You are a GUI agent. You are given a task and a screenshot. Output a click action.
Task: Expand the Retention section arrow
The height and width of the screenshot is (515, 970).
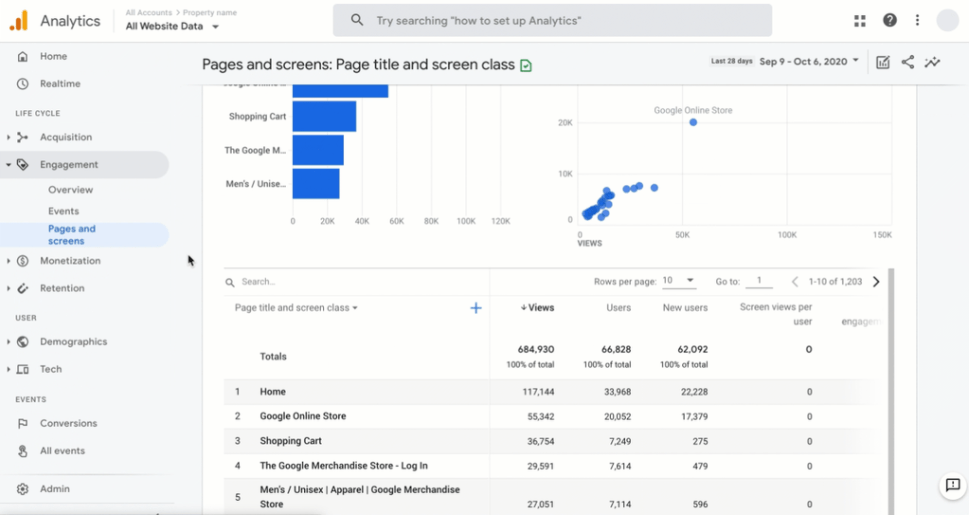[8, 288]
